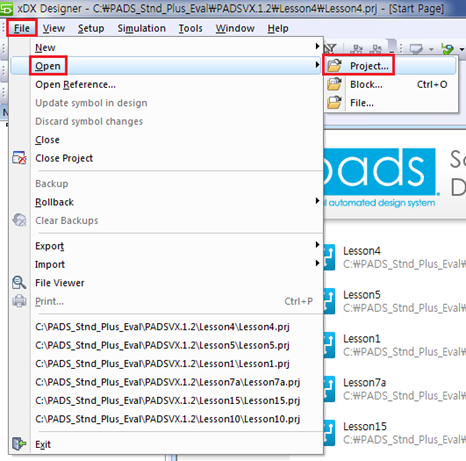The height and width of the screenshot is (461, 466).
Task: Click the Block folder icon in submenu
Action: (334, 84)
